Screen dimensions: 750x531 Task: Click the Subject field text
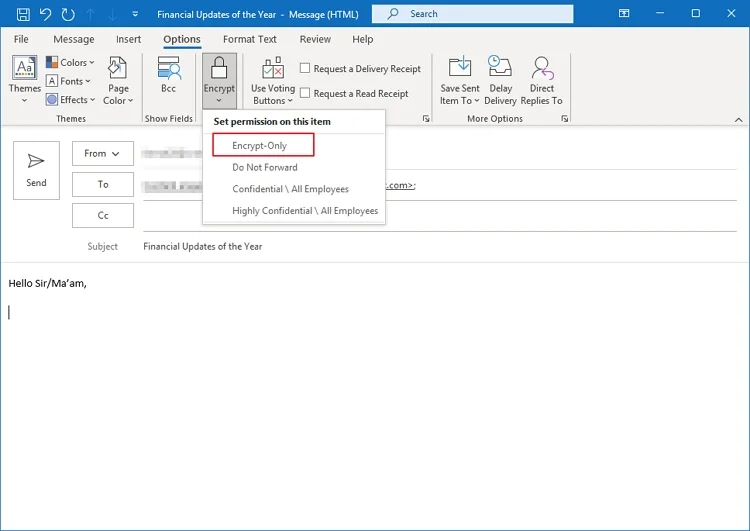tap(202, 246)
